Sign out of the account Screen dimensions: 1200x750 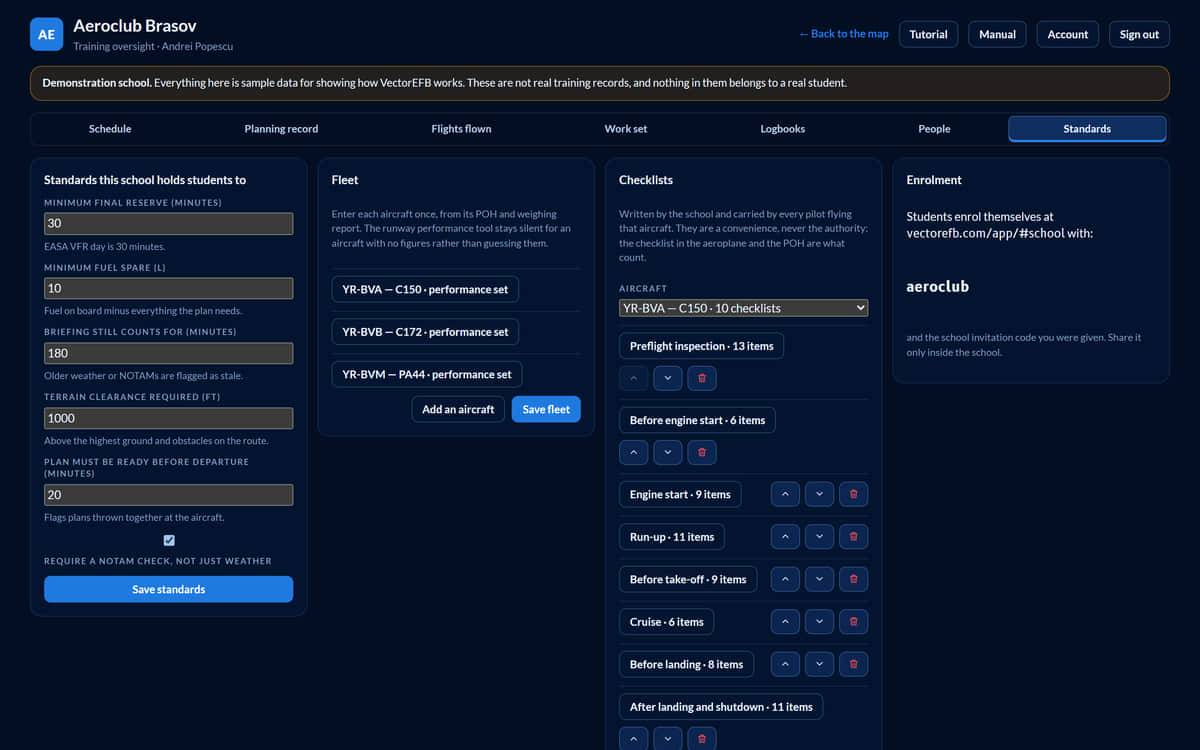click(x=1139, y=34)
